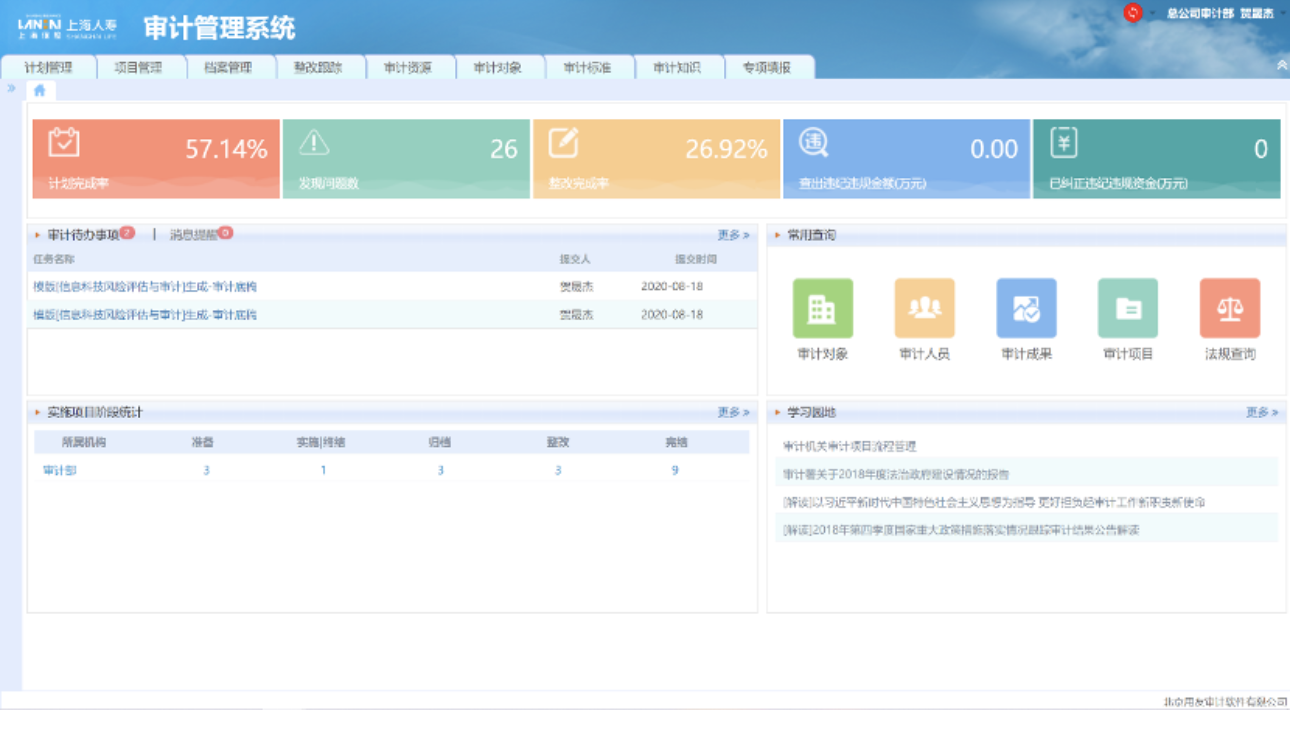The height and width of the screenshot is (730, 1292).
Task: Click the red refresh icon at top right
Action: [1132, 13]
